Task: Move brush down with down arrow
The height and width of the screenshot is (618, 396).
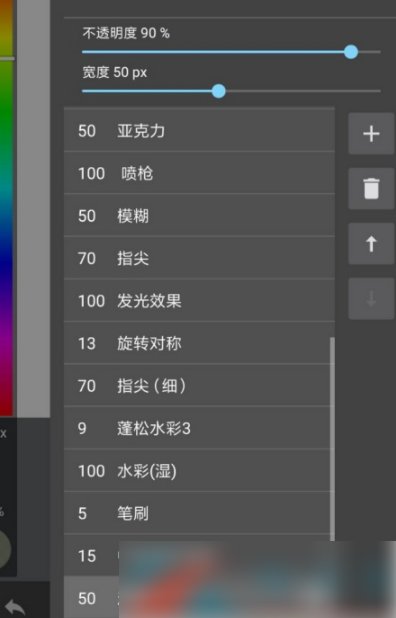Action: [x=371, y=298]
